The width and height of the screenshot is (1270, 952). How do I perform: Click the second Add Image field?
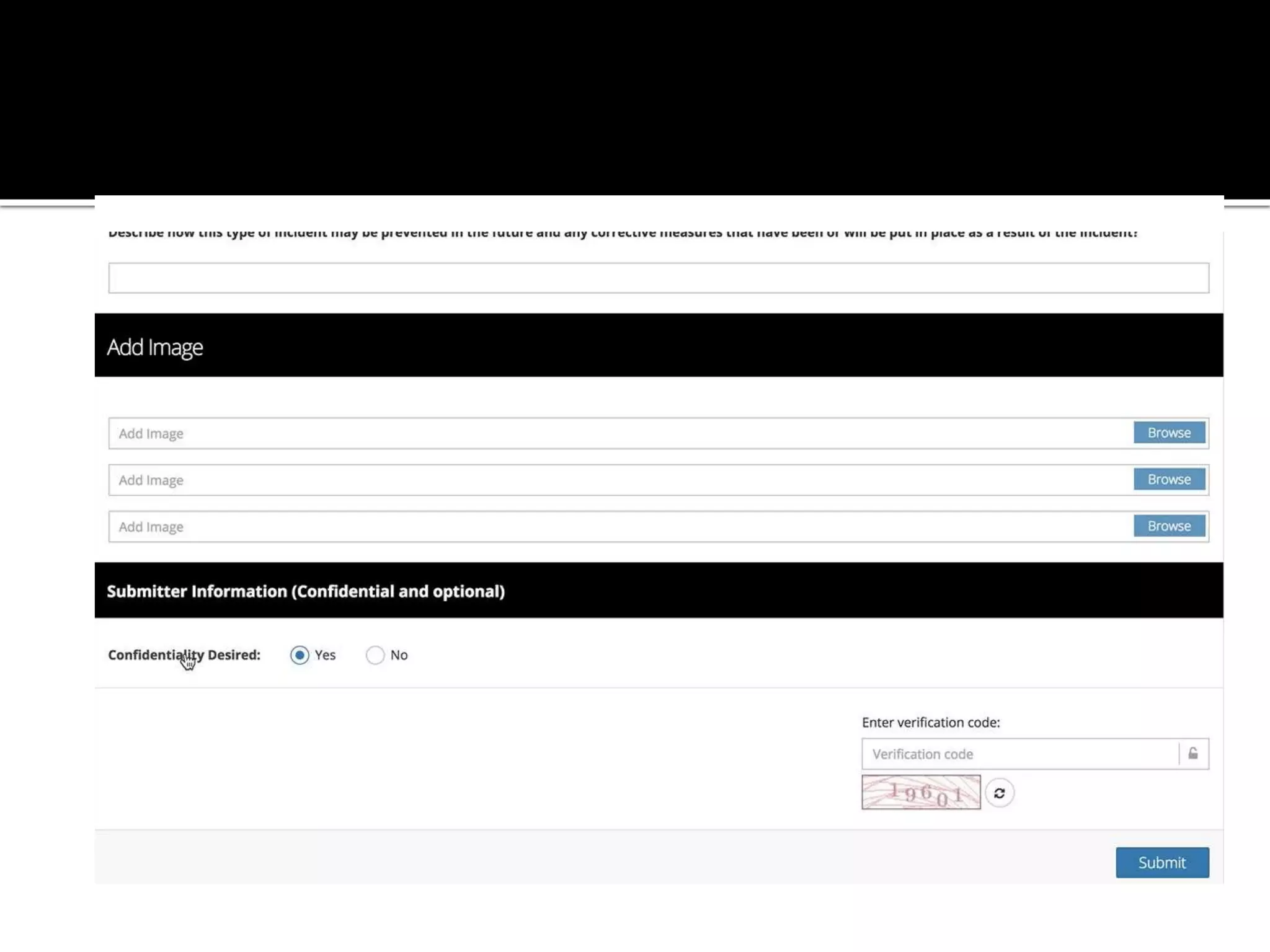620,480
